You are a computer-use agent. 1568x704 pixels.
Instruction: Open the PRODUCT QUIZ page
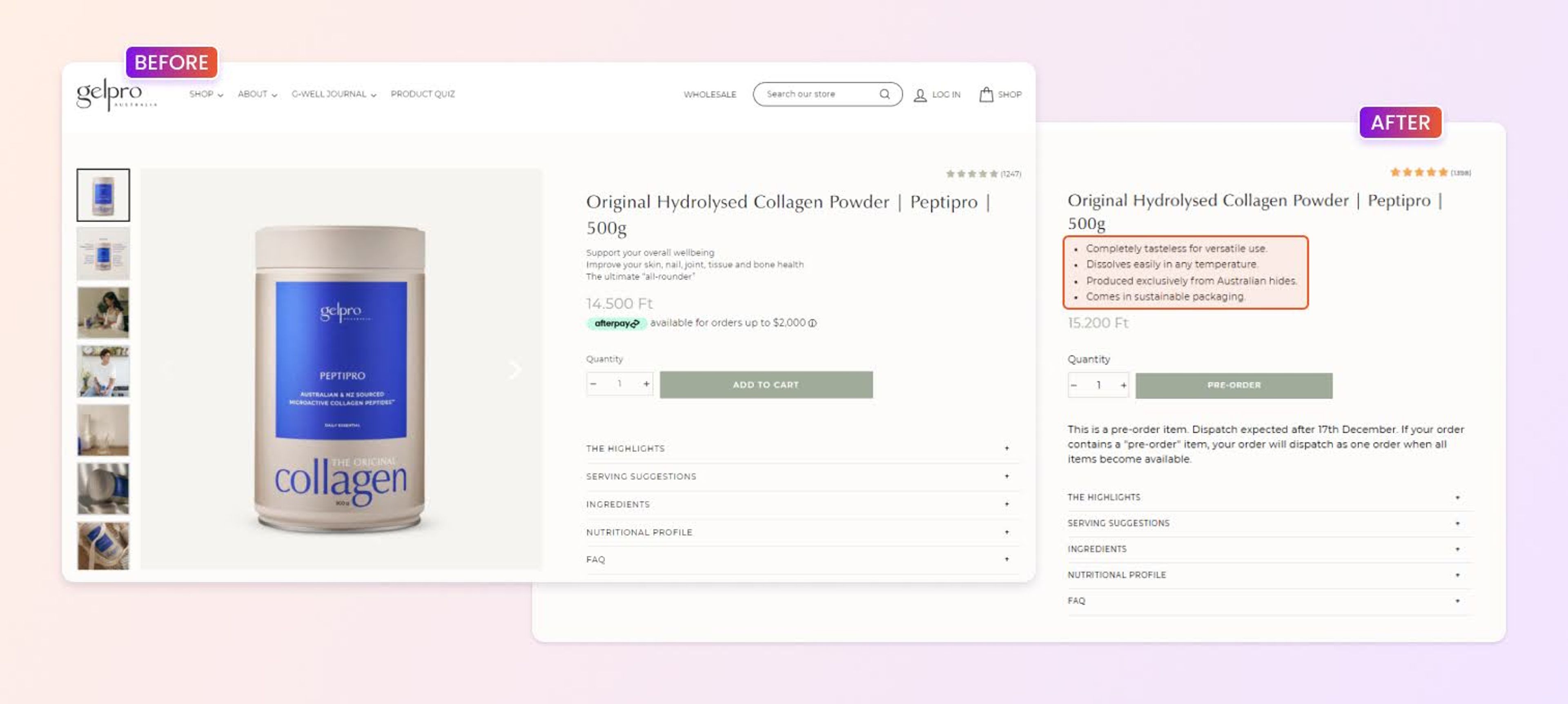423,94
